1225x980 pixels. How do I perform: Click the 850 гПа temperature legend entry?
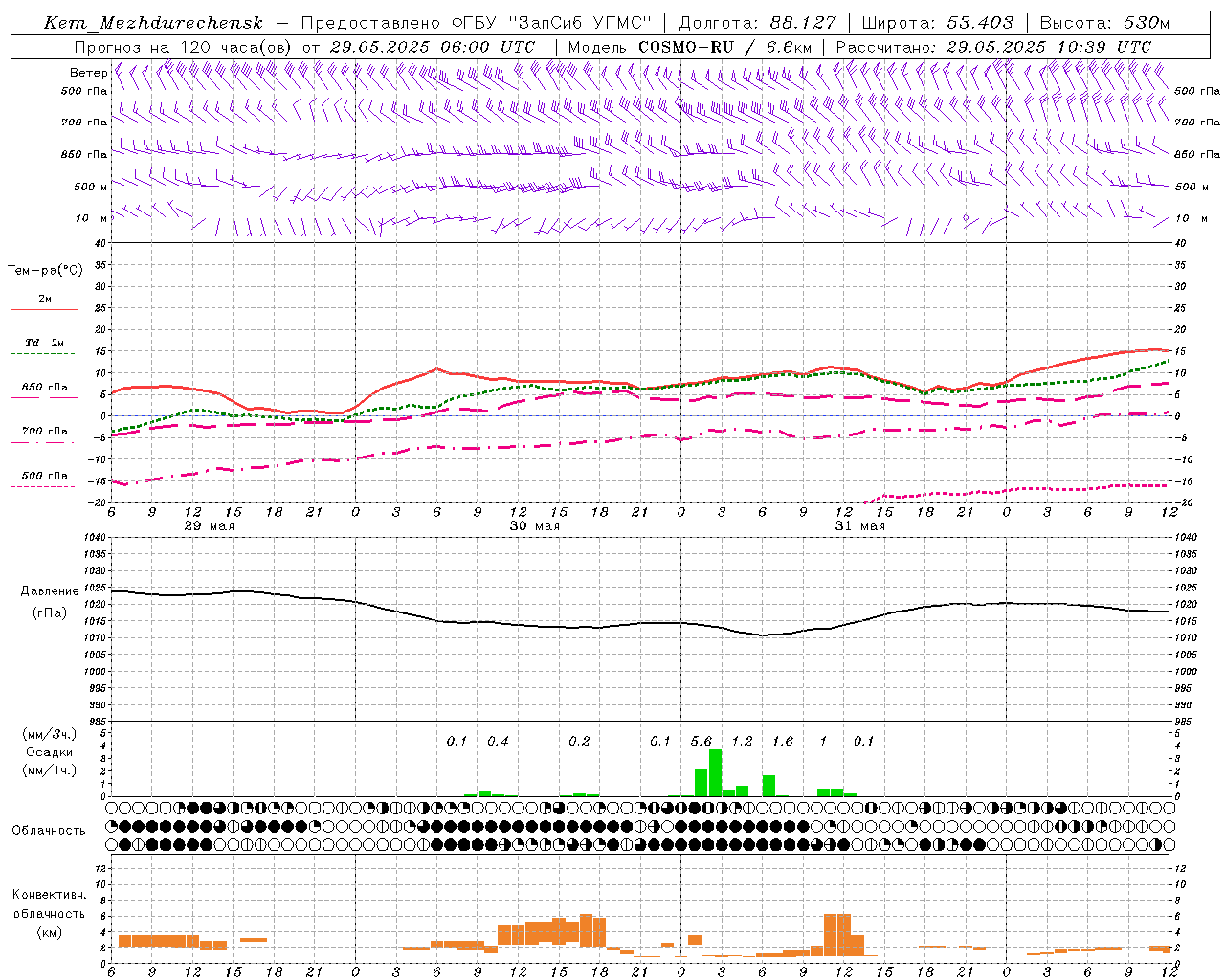[x=45, y=388]
